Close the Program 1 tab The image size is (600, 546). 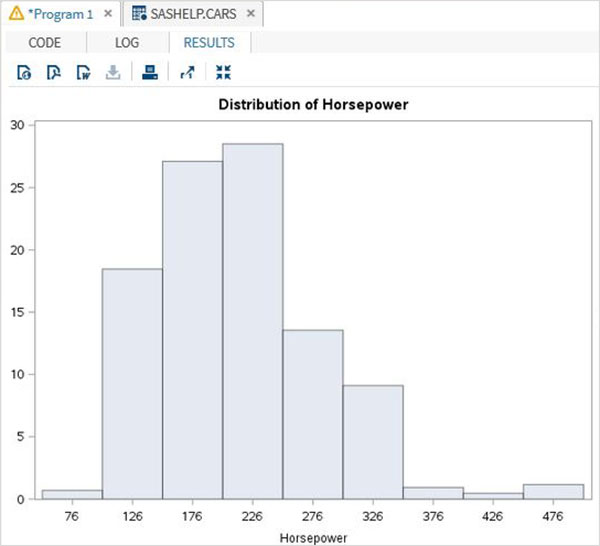coord(108,14)
